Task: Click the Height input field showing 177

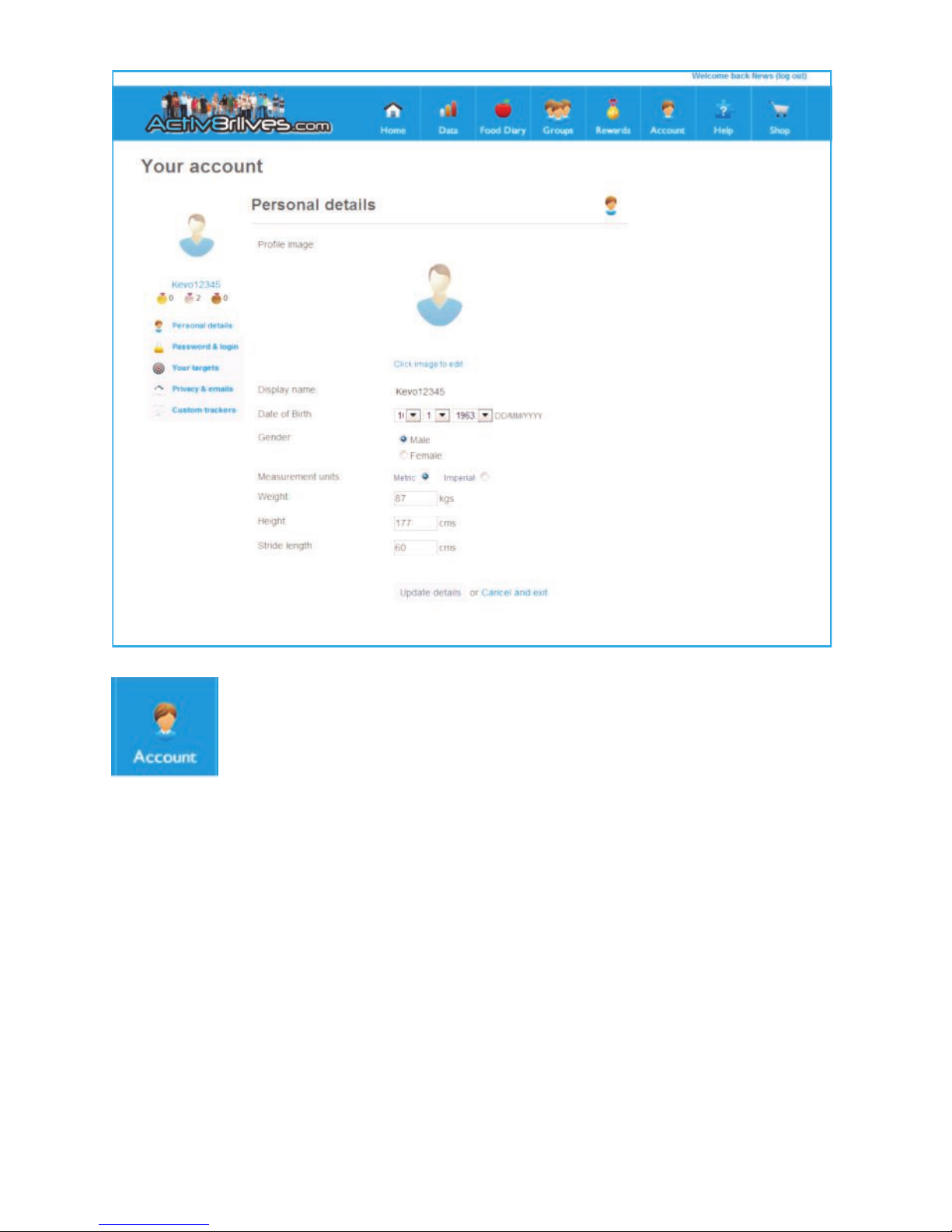Action: (415, 523)
